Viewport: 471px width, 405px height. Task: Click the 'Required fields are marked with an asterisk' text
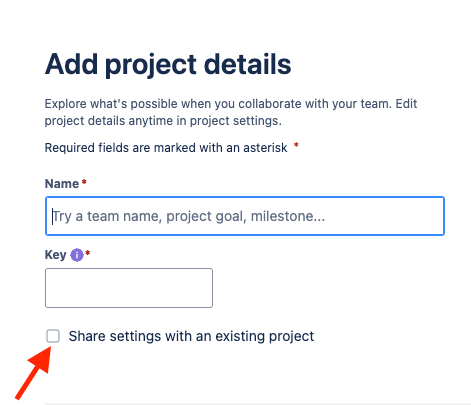pyautogui.click(x=166, y=148)
